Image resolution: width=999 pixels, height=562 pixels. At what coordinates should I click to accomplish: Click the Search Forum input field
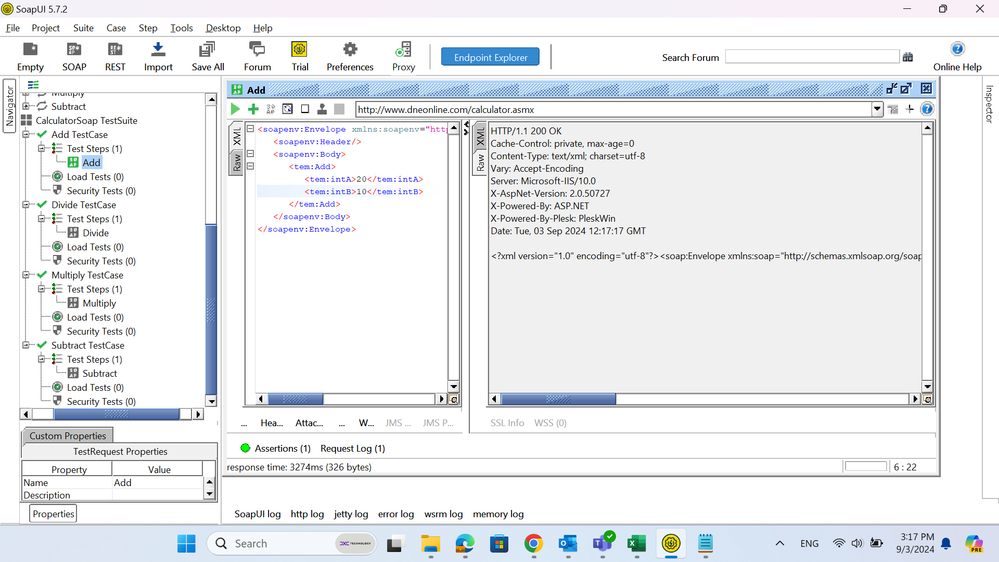pos(811,57)
